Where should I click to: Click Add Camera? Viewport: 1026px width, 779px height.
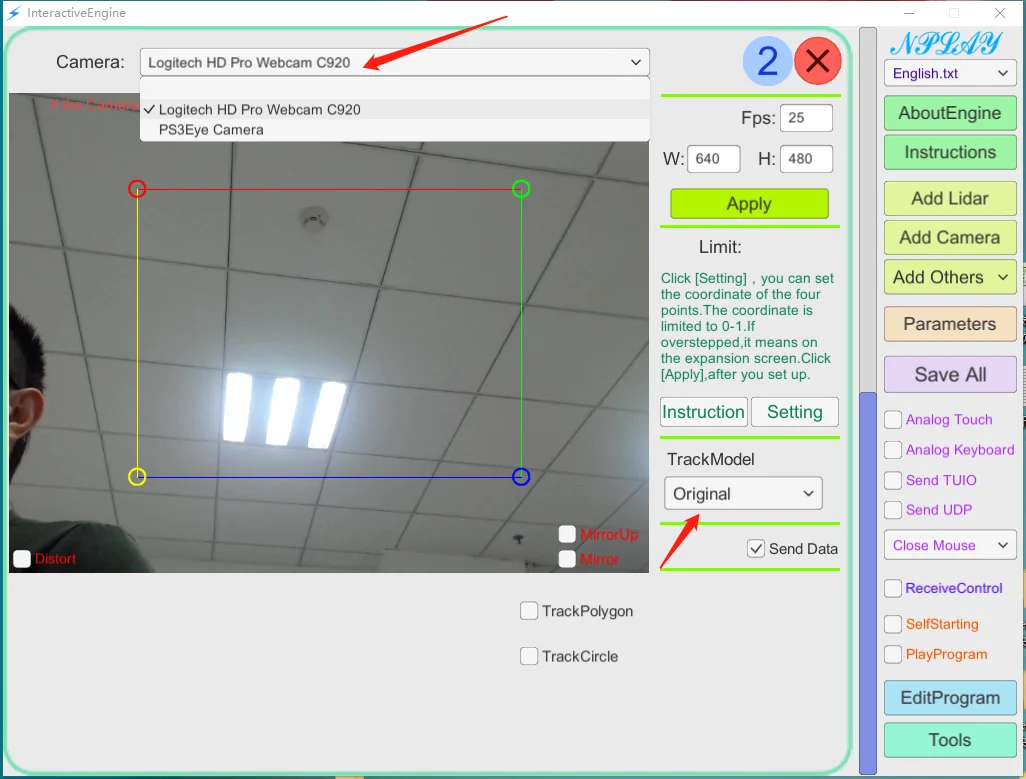click(x=950, y=237)
